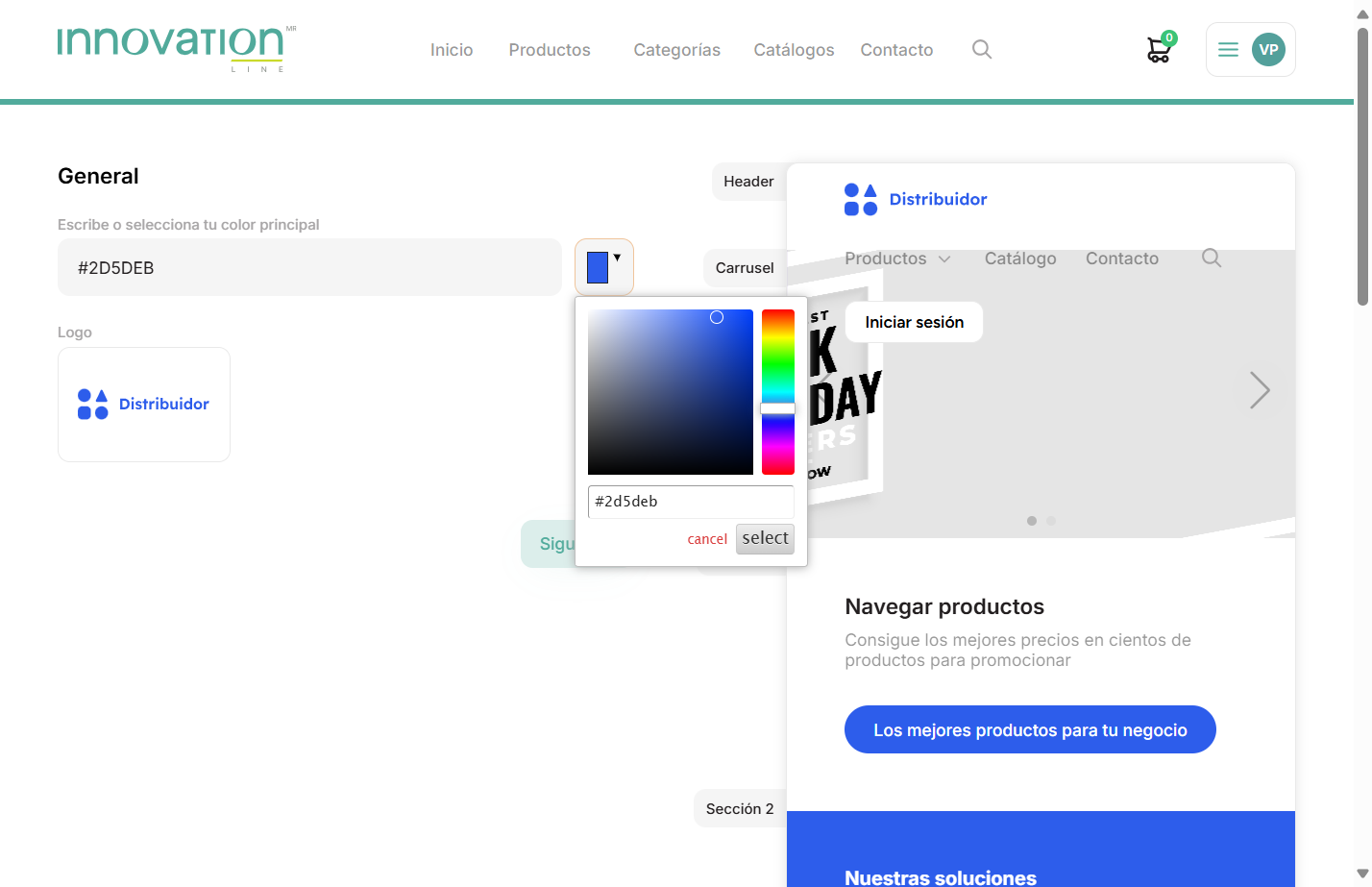Click the hue slider bar
Image resolution: width=1372 pixels, height=887 pixels.
coord(778,392)
